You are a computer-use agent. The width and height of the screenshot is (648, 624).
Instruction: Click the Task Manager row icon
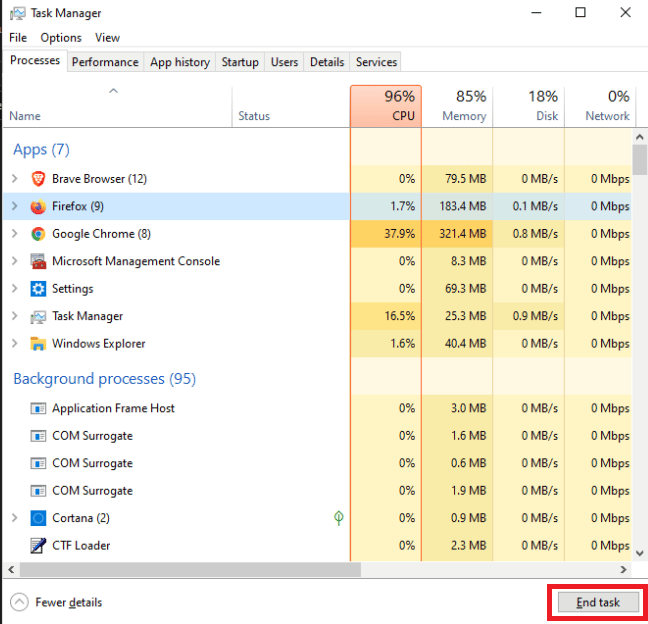click(38, 317)
